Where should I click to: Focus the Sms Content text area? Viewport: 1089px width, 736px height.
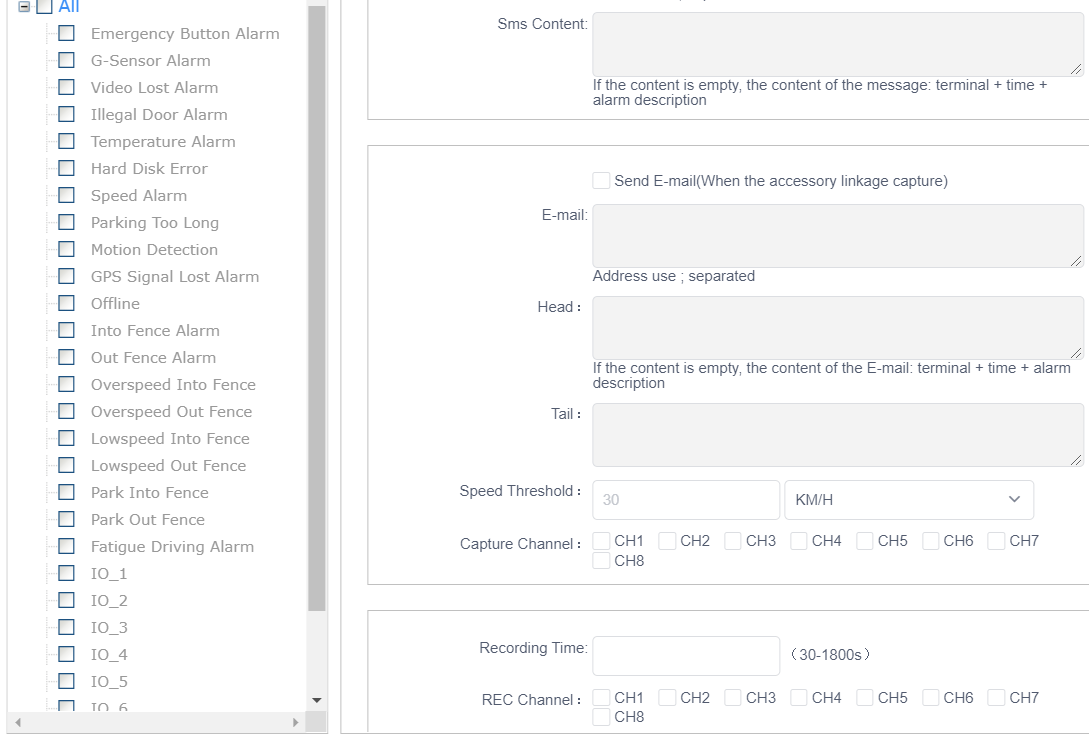coord(838,44)
